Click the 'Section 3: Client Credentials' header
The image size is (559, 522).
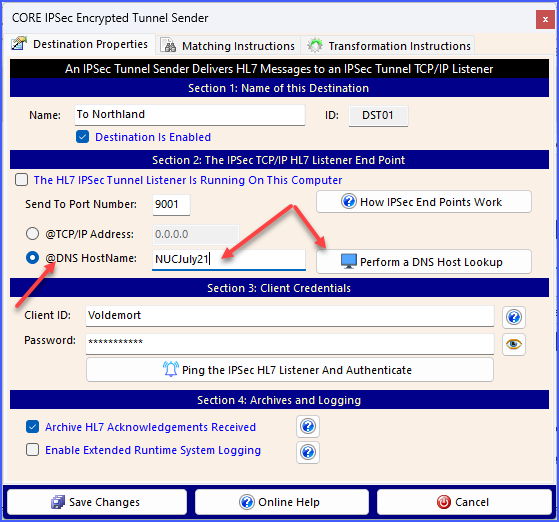point(279,288)
